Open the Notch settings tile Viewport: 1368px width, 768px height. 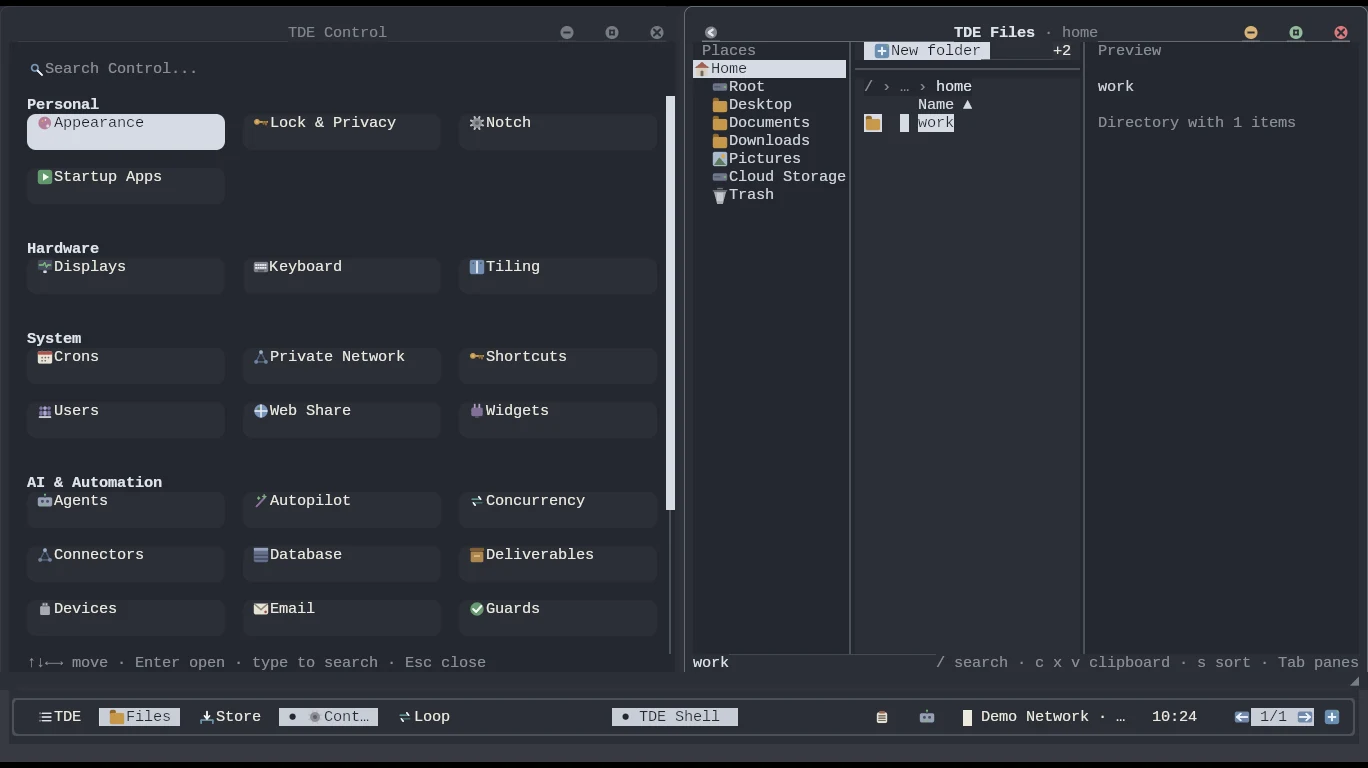[558, 131]
